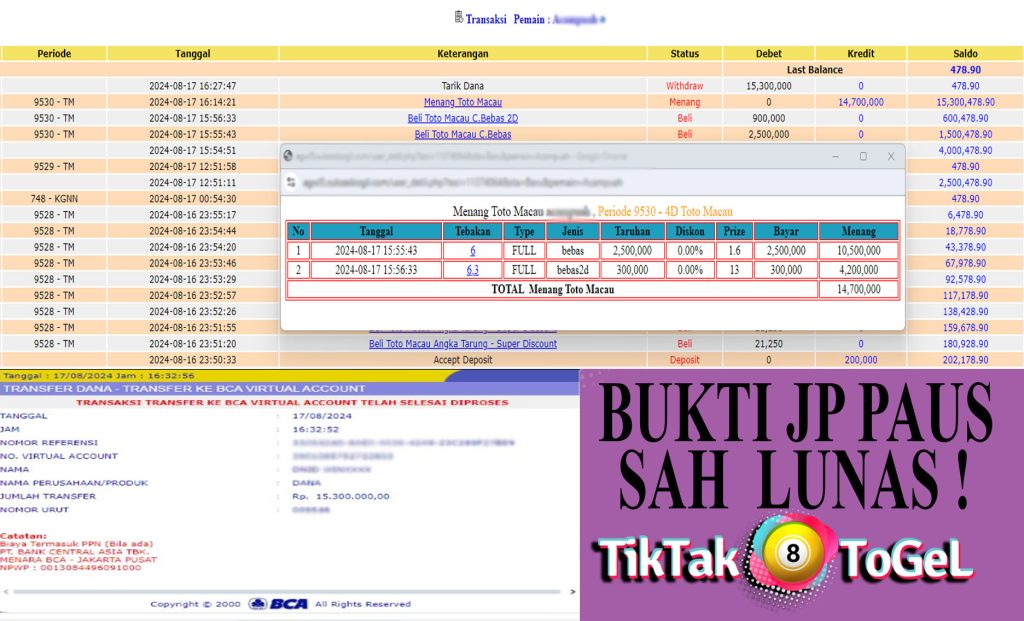The width and height of the screenshot is (1024, 621).
Task: Open the Menang Toto Macau transaction link
Action: click(x=462, y=102)
